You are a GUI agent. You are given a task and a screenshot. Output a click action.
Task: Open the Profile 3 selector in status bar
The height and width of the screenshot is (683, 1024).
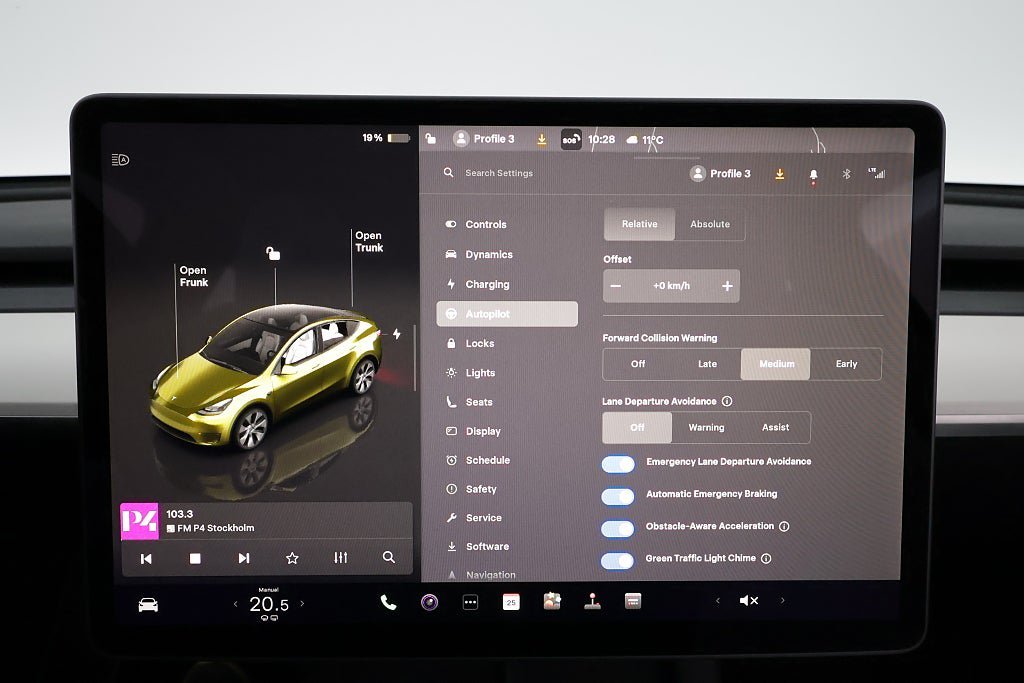tap(485, 139)
